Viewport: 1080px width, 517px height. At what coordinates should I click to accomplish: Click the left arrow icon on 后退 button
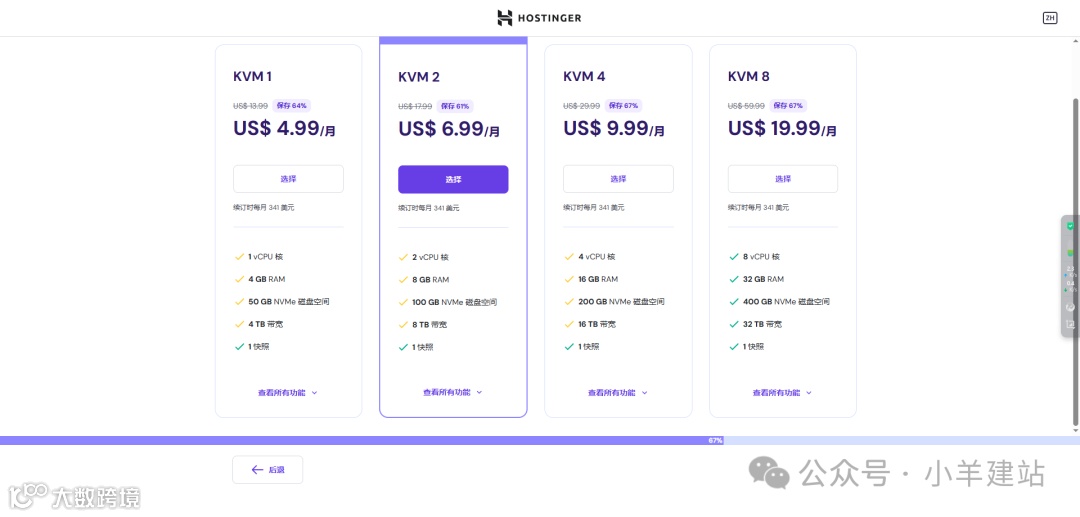[257, 469]
